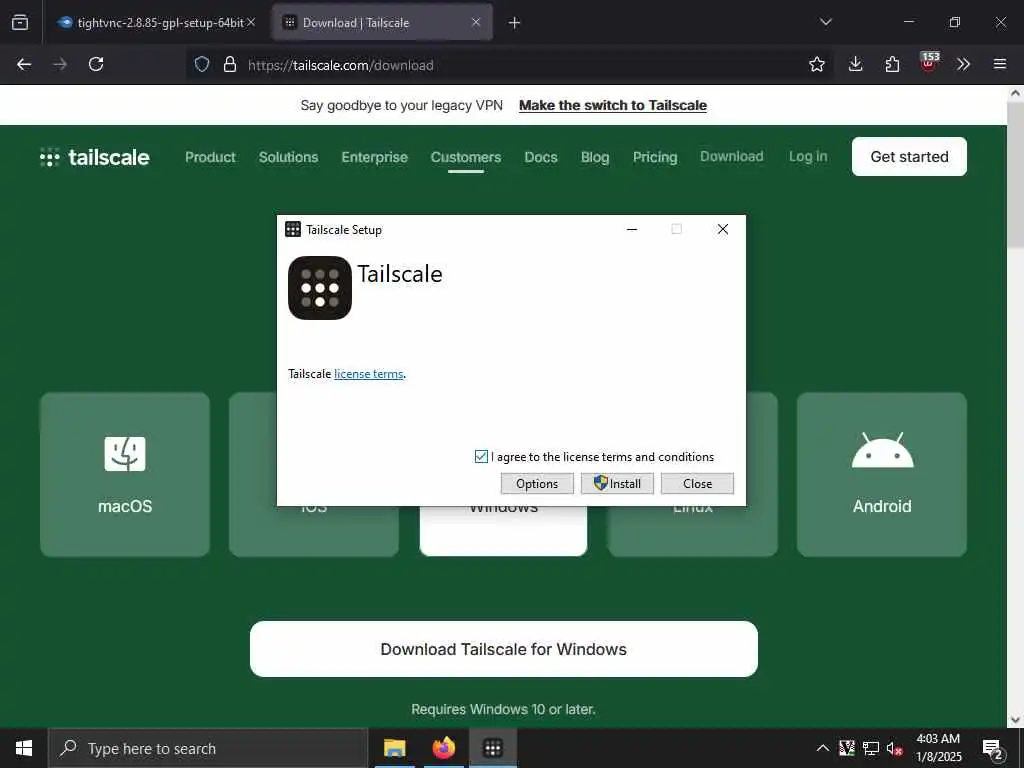Screen dimensions: 1024x768
Task: Show hidden system tray icons
Action: point(823,748)
